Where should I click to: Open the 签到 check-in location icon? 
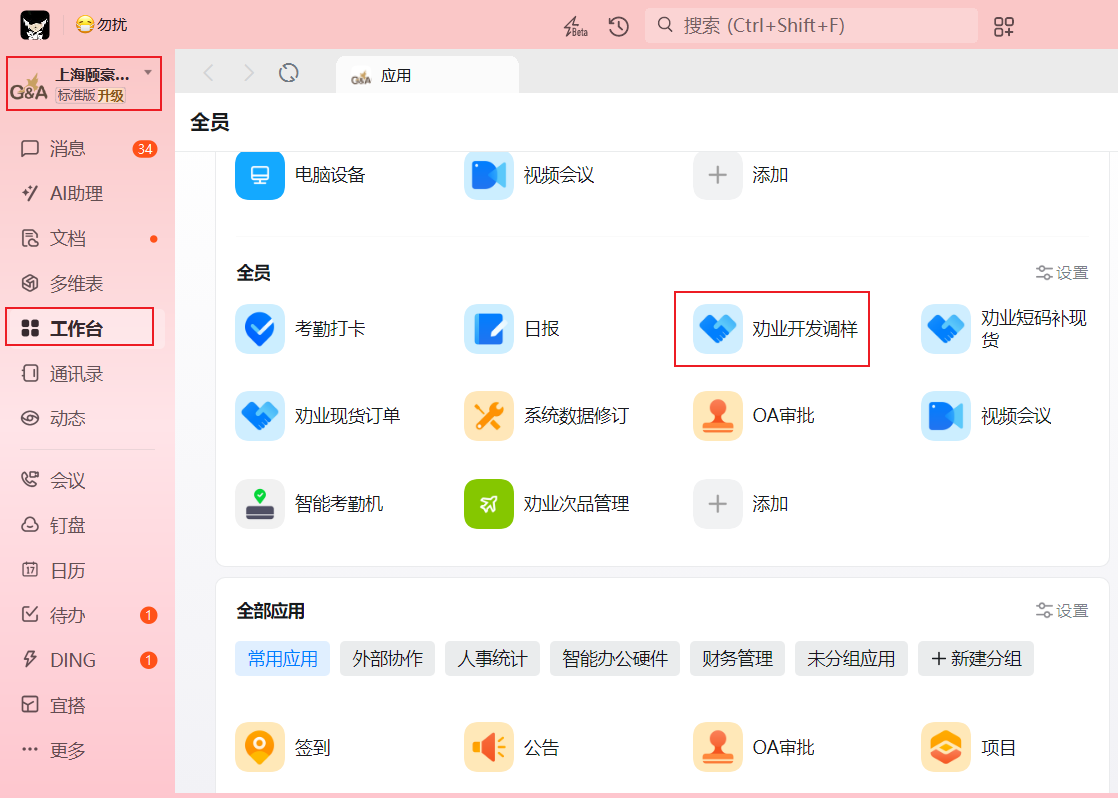tap(260, 747)
